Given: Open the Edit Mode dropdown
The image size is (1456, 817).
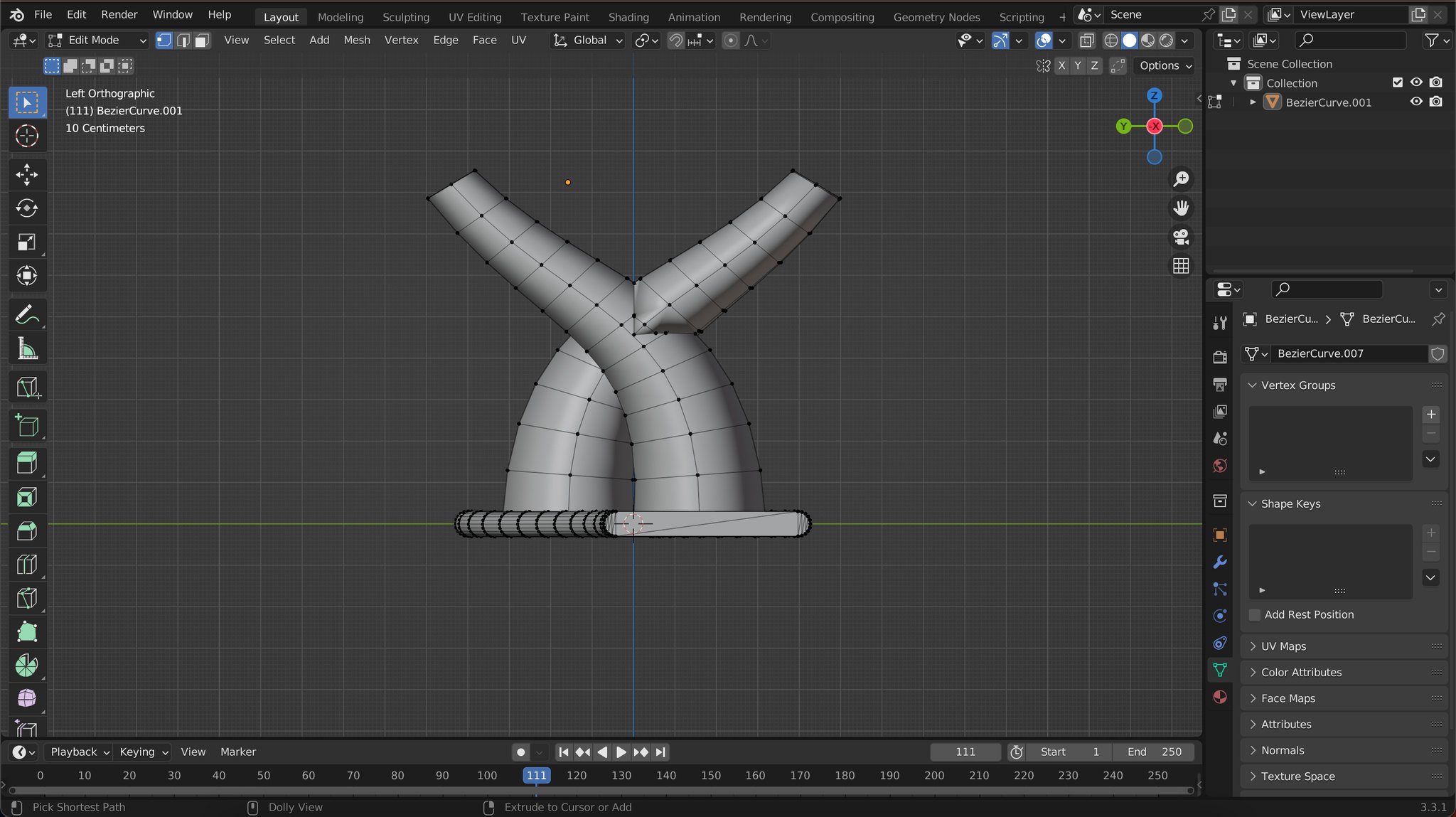Looking at the screenshot, I should pos(97,41).
